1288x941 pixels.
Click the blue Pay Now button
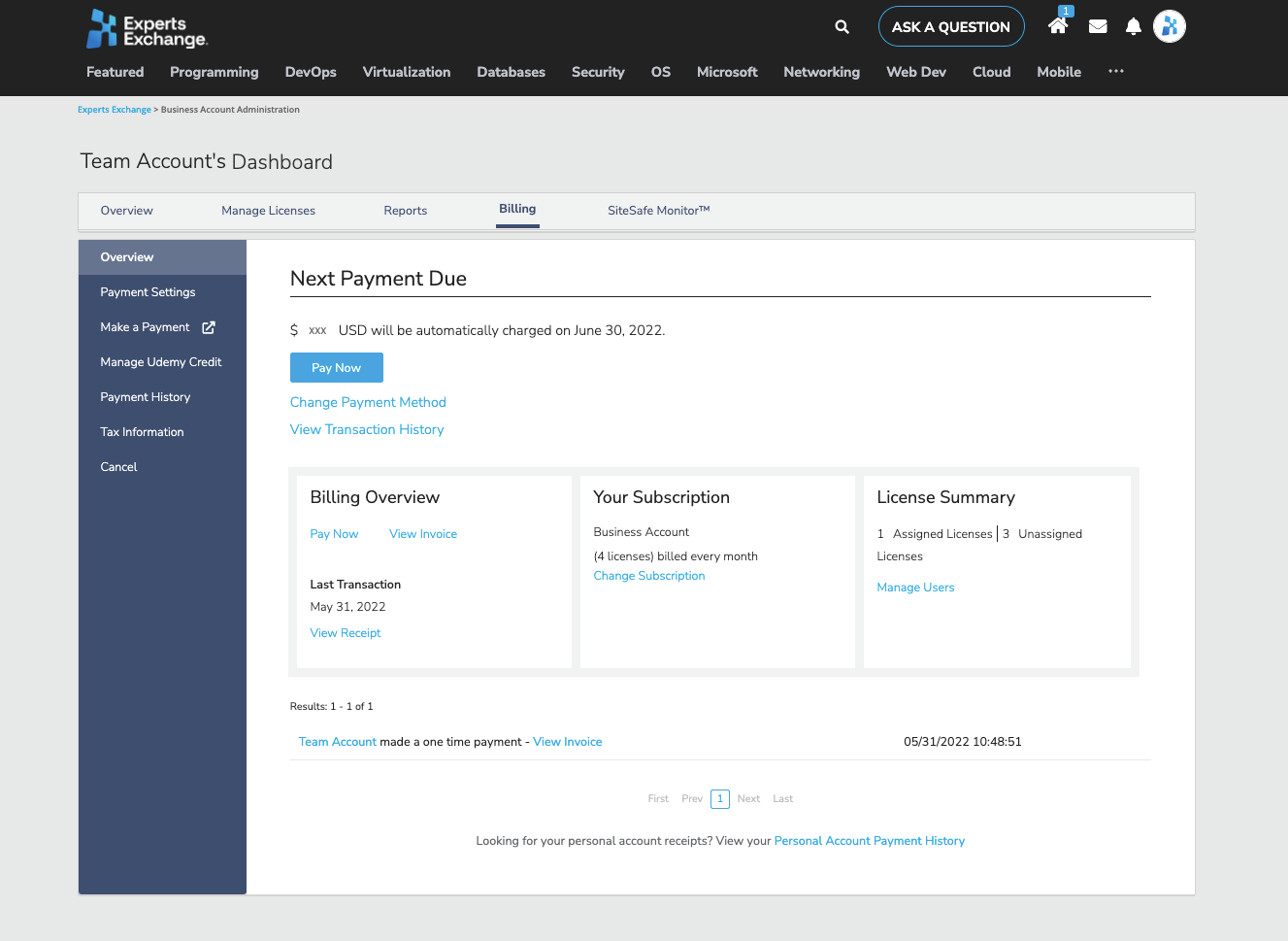[336, 367]
